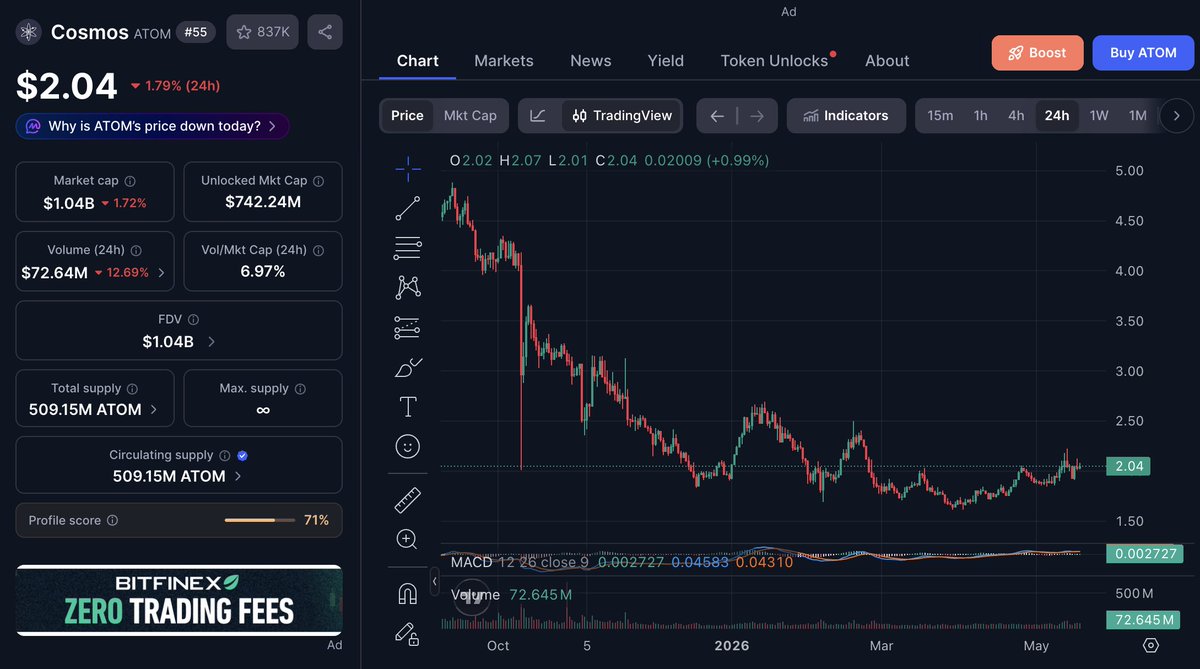Click the Total supply info icon
Image resolution: width=1200 pixels, height=669 pixels.
[x=132, y=388]
